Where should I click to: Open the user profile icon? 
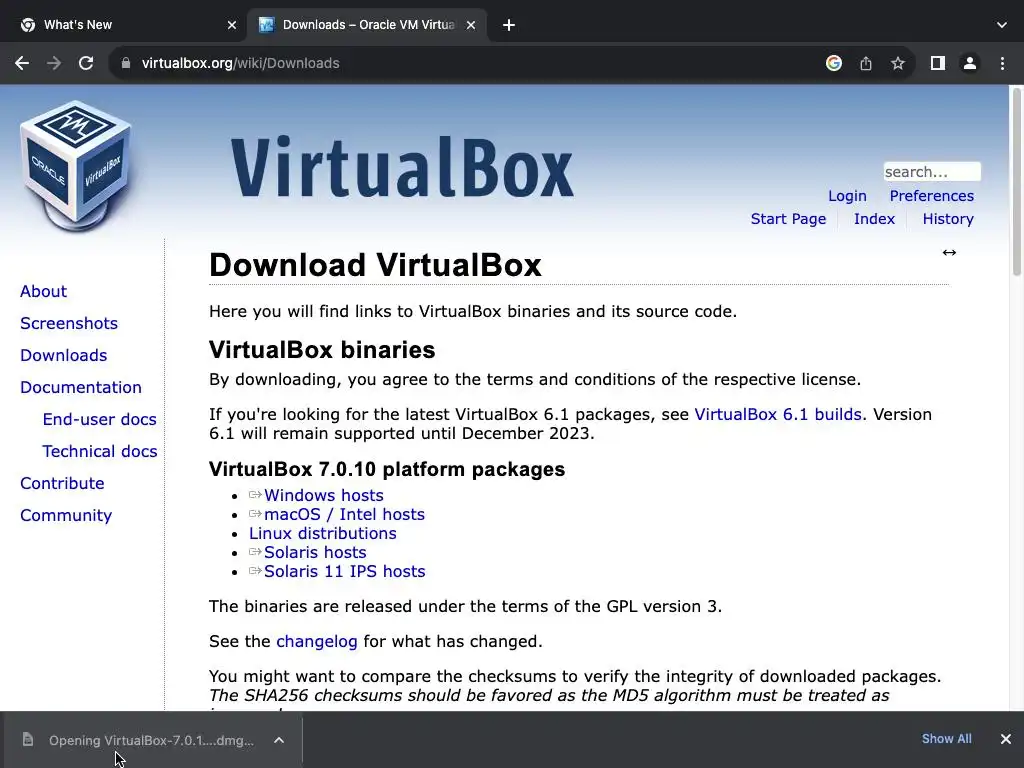(x=970, y=63)
